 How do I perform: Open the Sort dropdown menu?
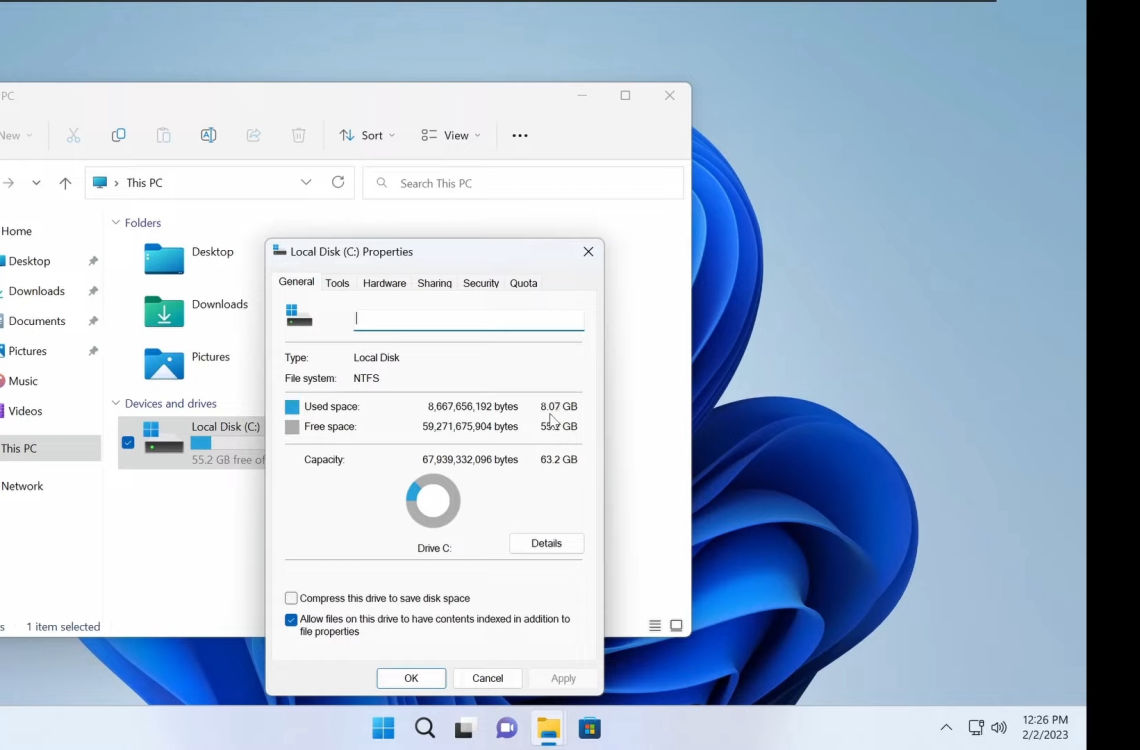point(367,135)
